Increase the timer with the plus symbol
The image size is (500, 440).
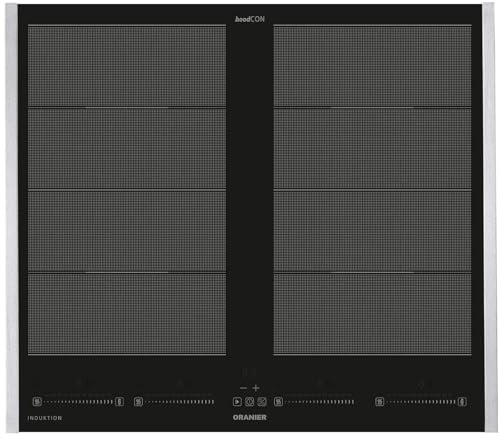click(256, 388)
